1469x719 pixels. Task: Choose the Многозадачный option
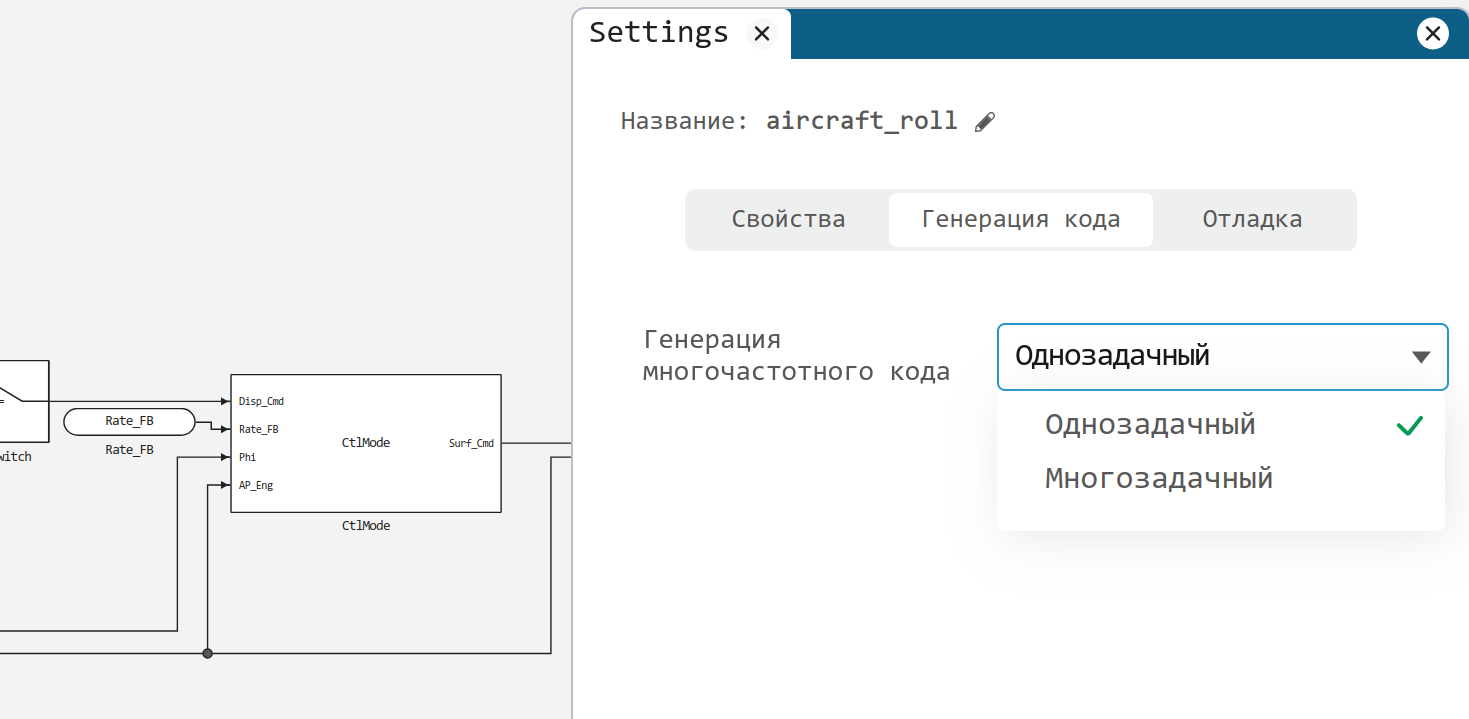click(1221, 479)
